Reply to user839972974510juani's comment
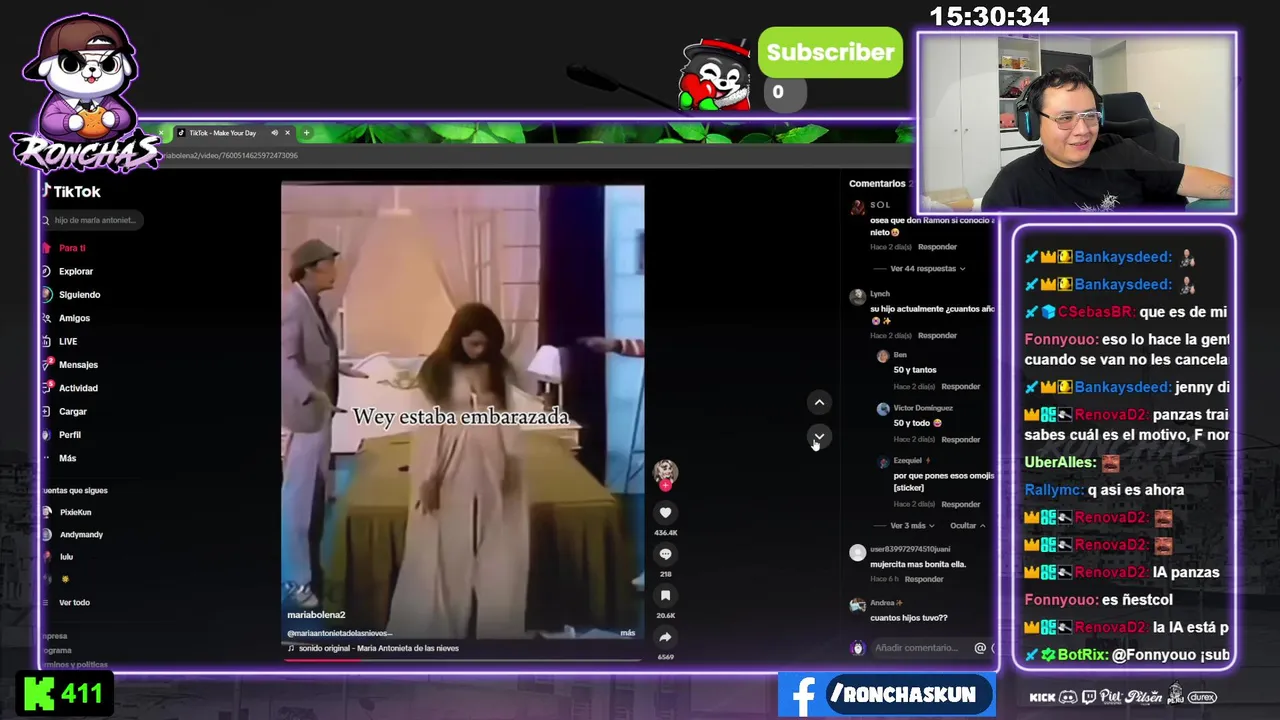Screen dimensions: 1280x720 point(924,580)
